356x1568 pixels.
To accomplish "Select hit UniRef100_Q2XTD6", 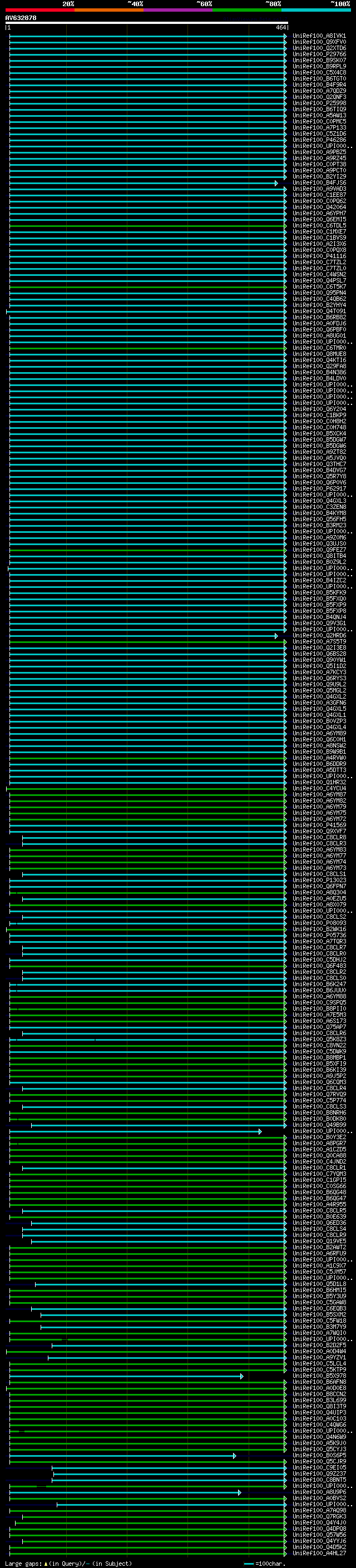I will (319, 48).
